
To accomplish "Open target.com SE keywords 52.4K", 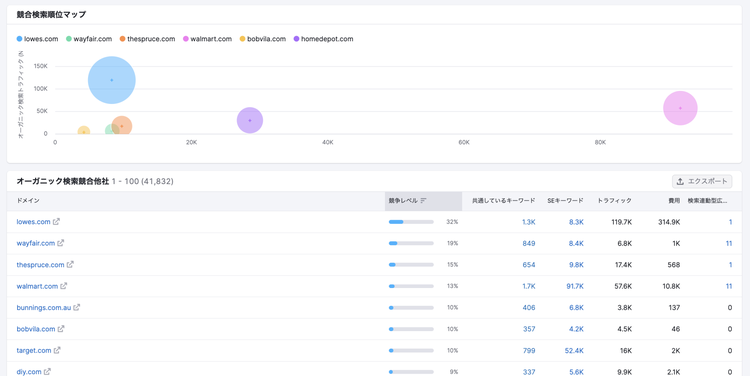I will [574, 350].
